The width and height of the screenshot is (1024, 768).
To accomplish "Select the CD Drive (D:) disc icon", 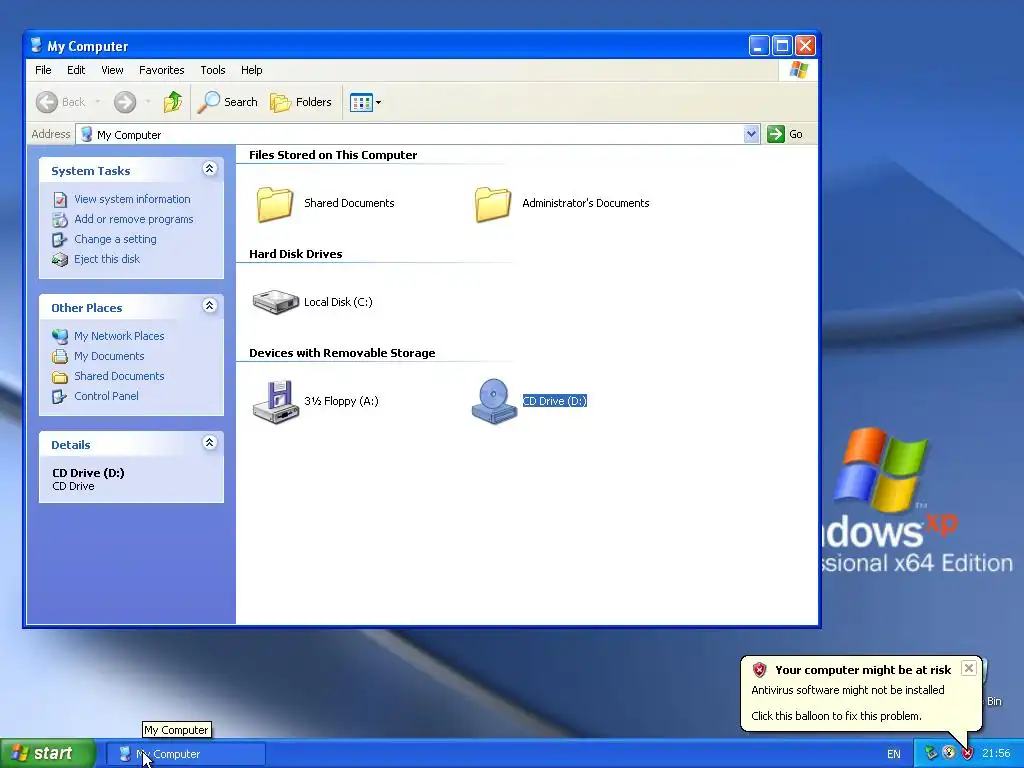I will click(x=494, y=402).
